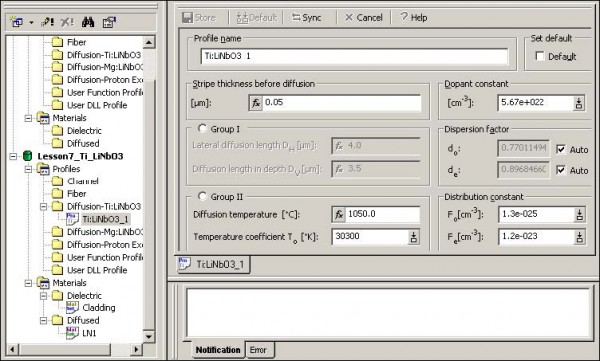Click the F_e distribution constant field
Screen dimensions: 600x361
pyautogui.click(x=536, y=237)
